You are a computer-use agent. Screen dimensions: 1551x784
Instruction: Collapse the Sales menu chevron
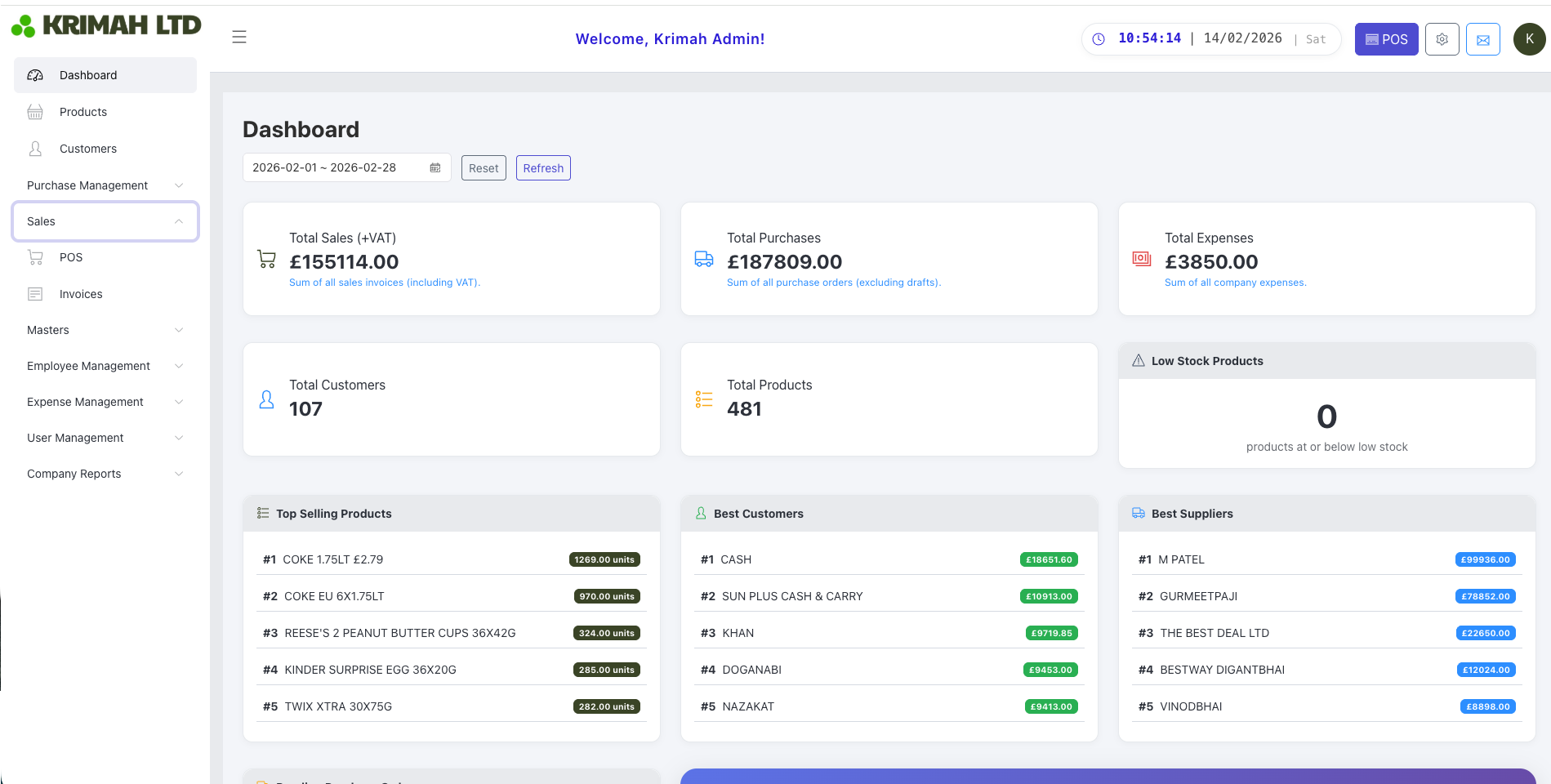tap(179, 220)
